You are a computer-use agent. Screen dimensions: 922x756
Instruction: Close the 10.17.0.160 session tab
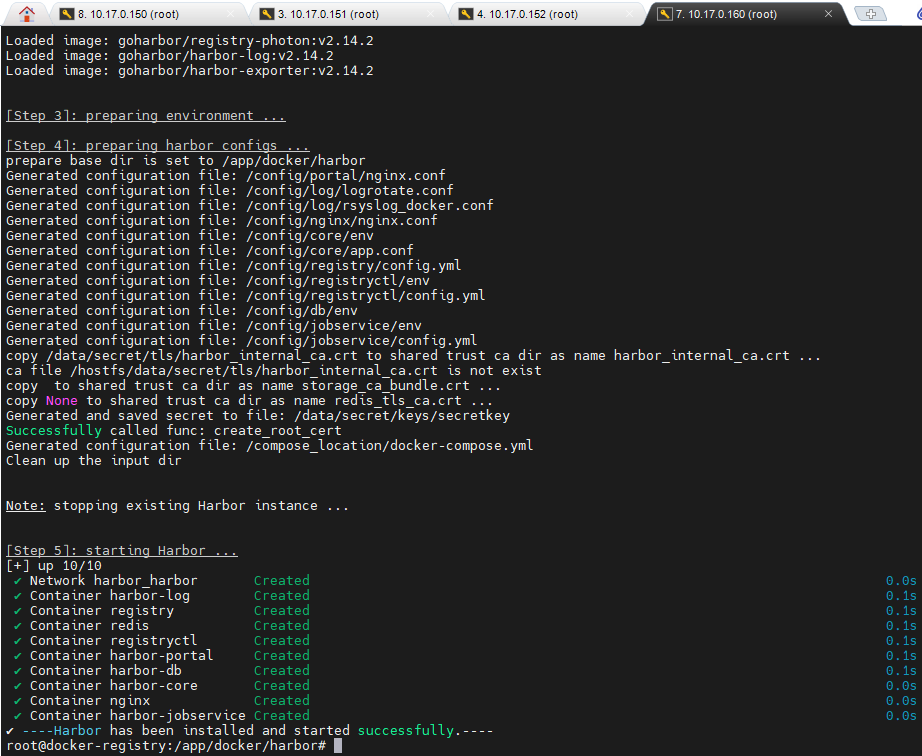pyautogui.click(x=828, y=14)
